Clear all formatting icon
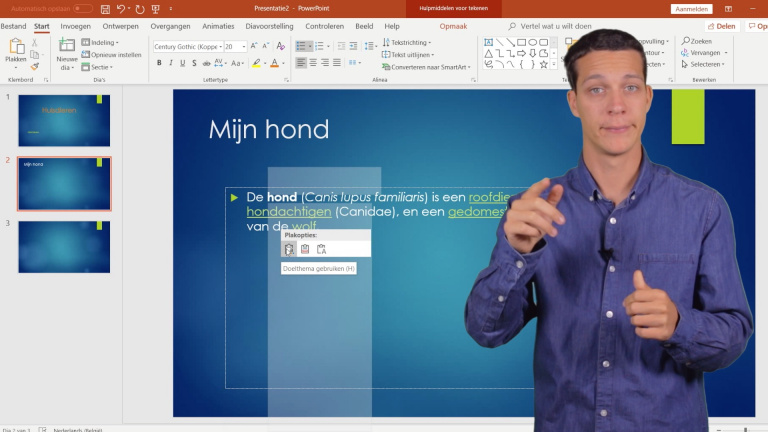The height and width of the screenshot is (432, 768). tap(281, 46)
